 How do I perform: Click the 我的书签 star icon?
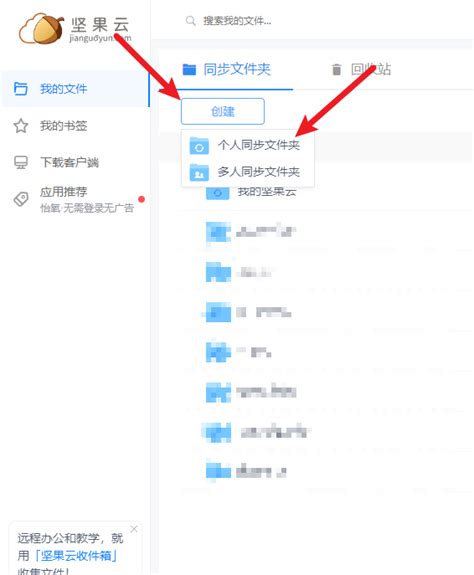tap(21, 126)
